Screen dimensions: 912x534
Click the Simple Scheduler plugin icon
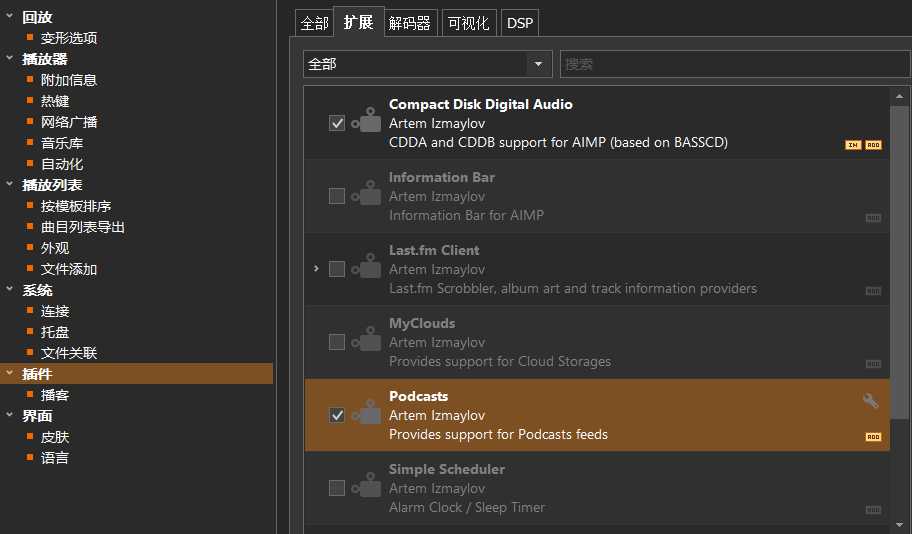369,487
